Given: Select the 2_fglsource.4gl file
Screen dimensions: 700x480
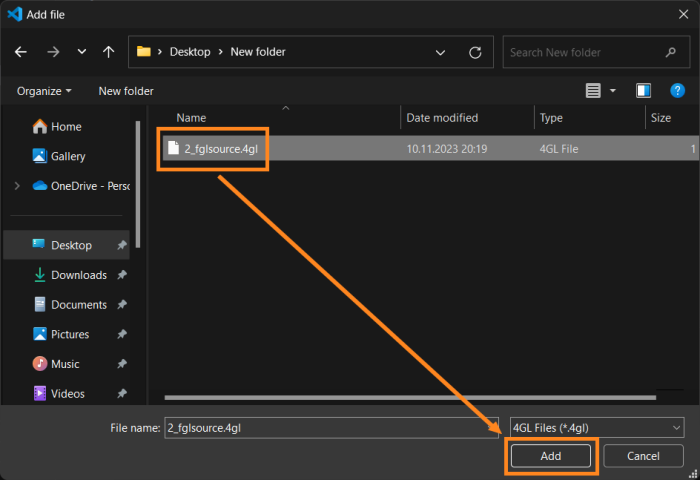Looking at the screenshot, I should [220, 149].
